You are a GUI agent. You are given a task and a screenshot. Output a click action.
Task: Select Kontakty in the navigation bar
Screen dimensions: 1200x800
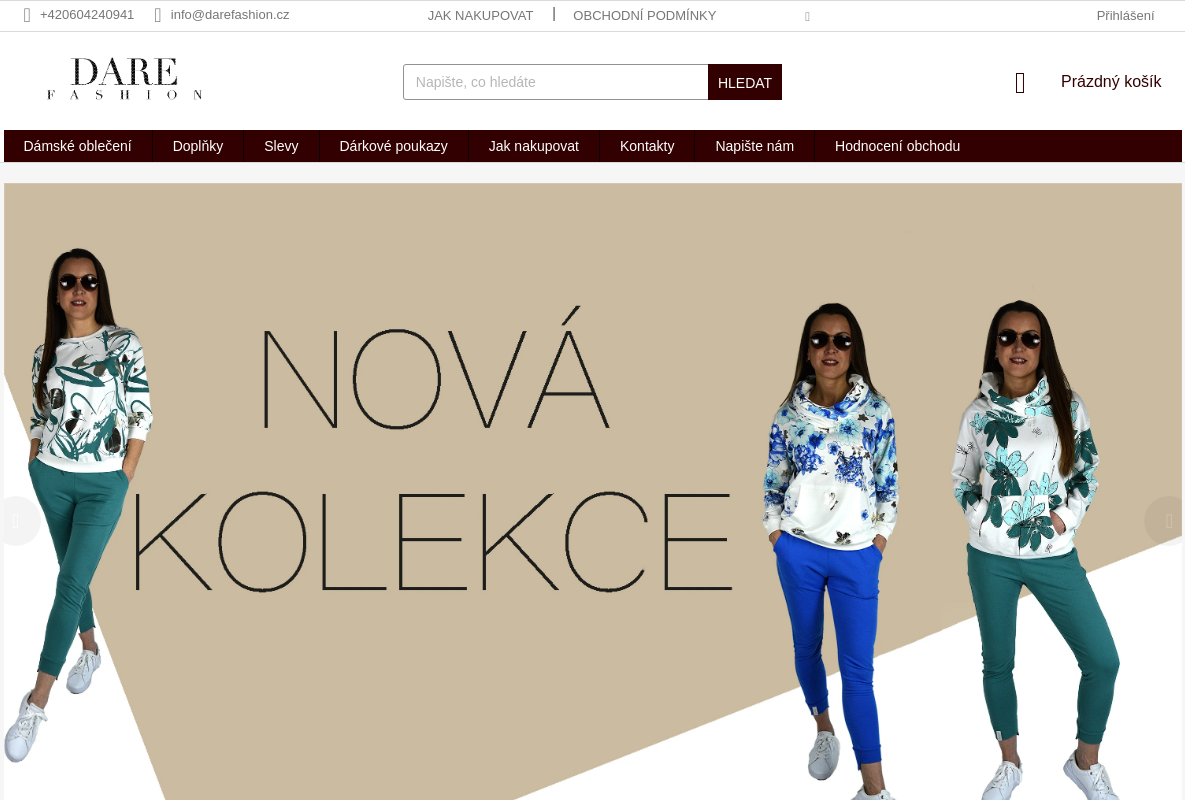pyautogui.click(x=647, y=146)
